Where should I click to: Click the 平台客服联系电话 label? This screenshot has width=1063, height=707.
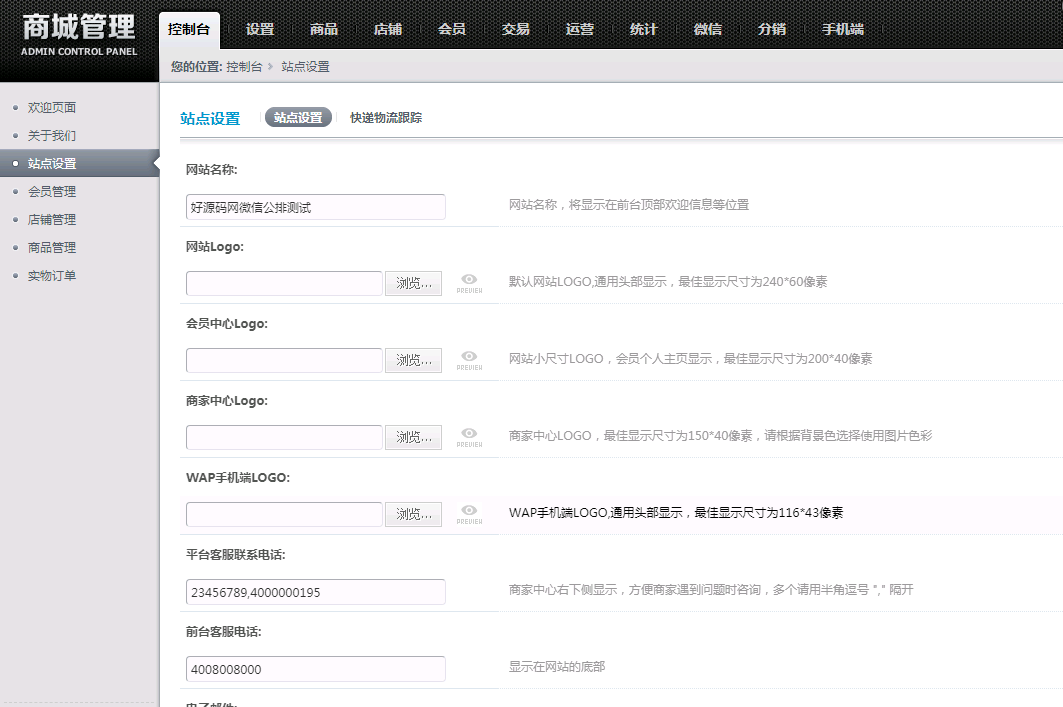pyautogui.click(x=236, y=554)
